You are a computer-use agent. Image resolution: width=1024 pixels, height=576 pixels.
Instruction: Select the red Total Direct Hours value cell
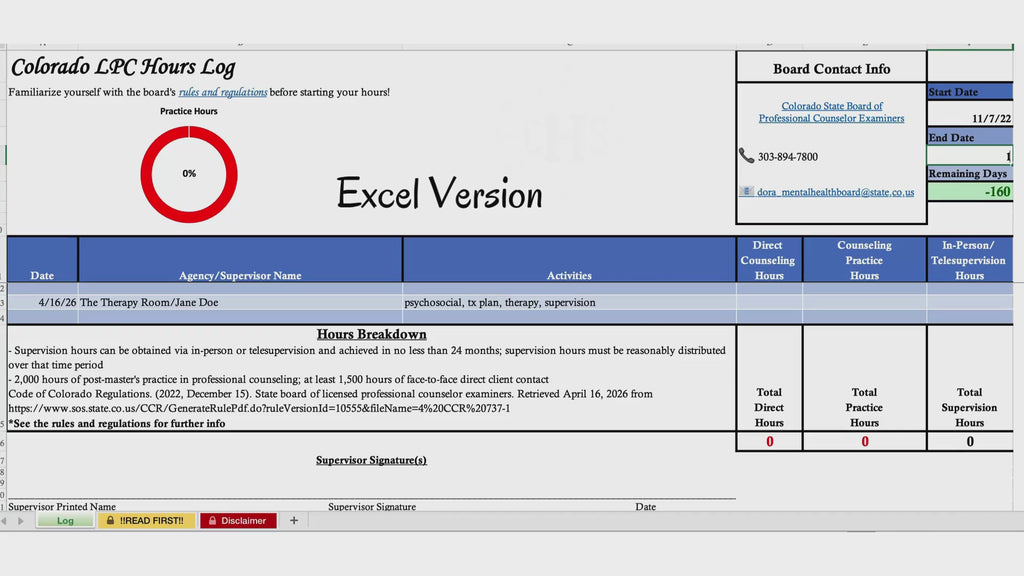tap(769, 441)
